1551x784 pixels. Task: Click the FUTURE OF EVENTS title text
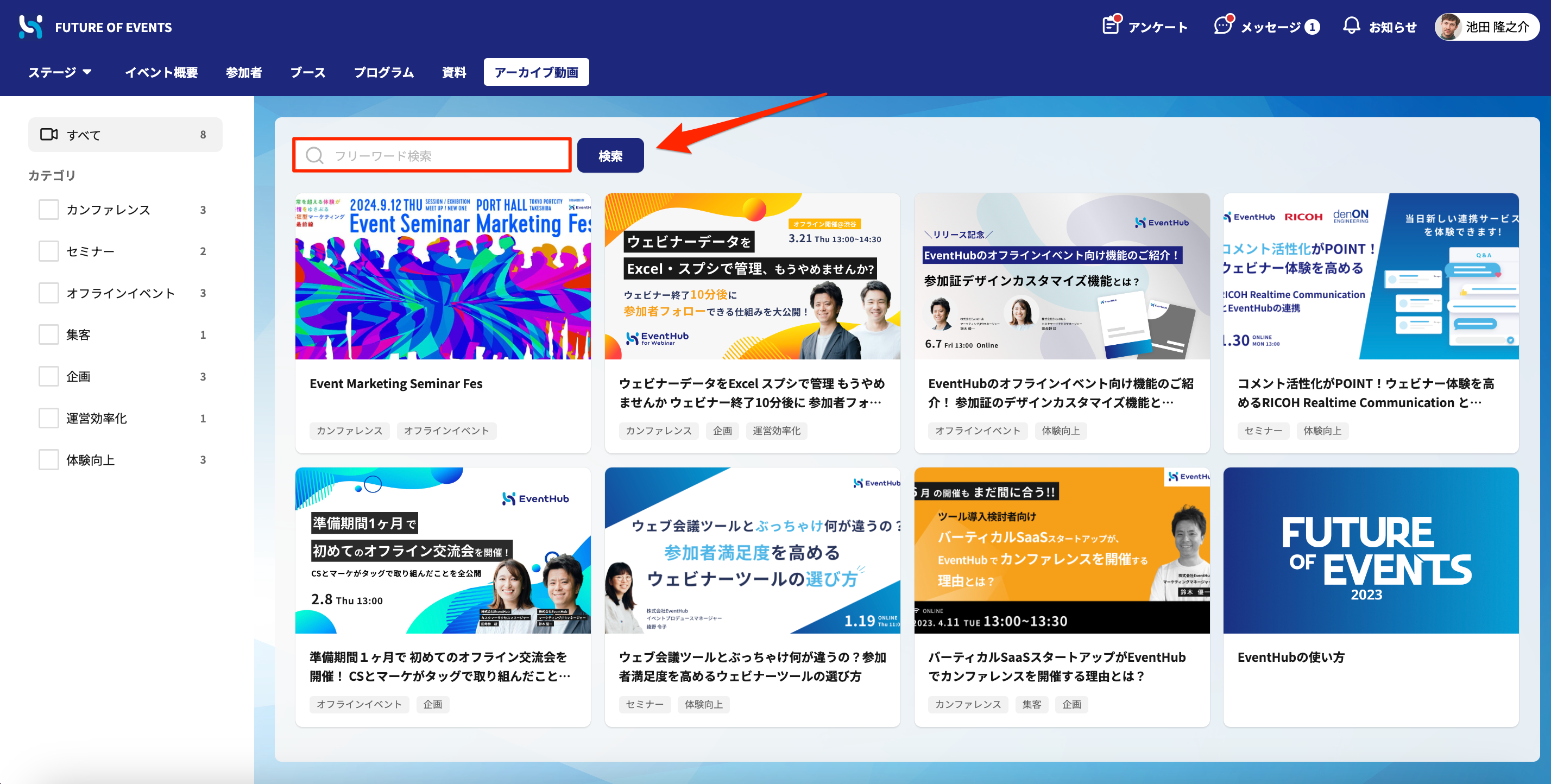click(x=113, y=27)
